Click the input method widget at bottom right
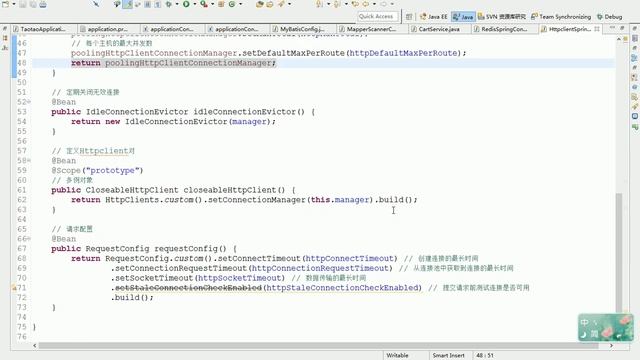This screenshot has height=360, width=640. (606, 327)
